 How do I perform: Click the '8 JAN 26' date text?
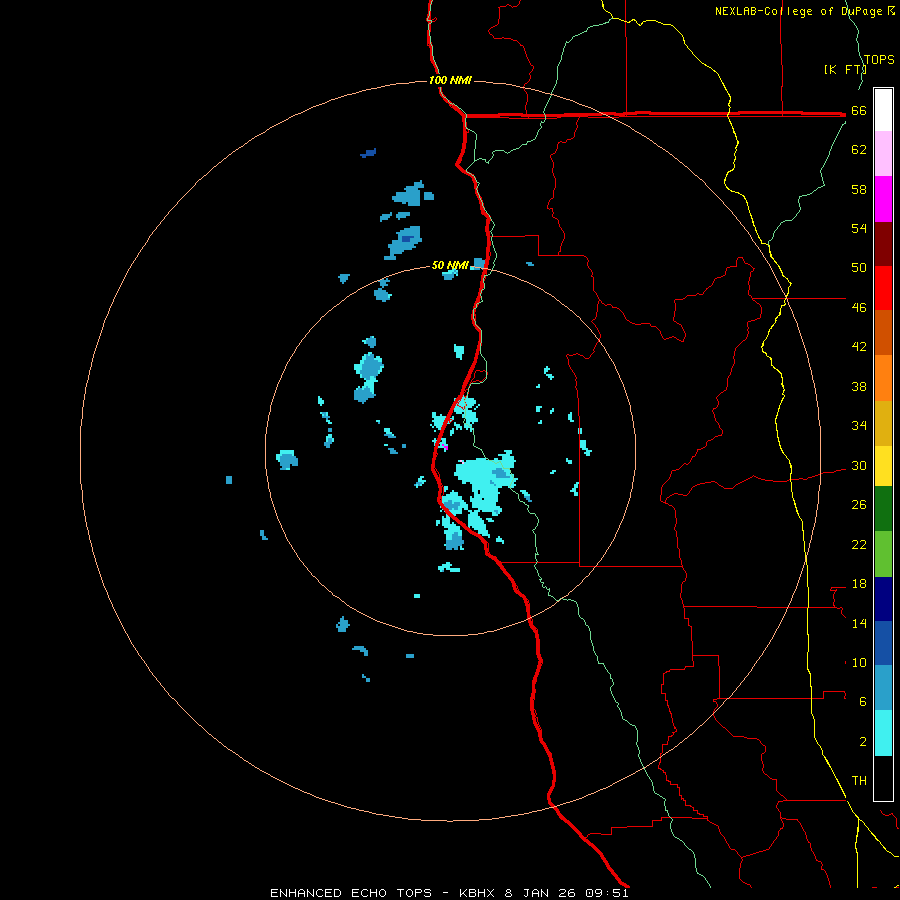click(x=541, y=893)
